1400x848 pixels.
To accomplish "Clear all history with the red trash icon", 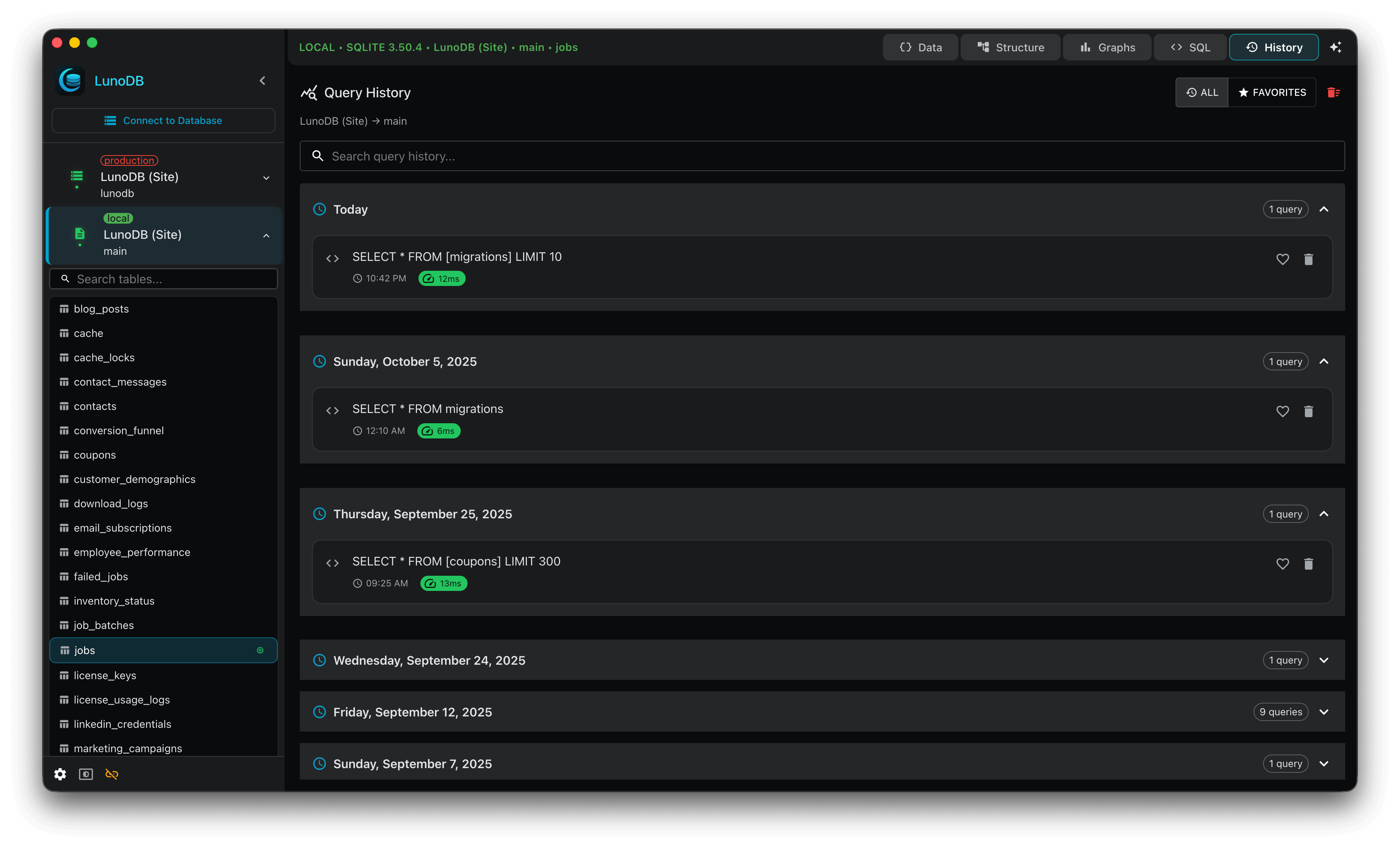I will coord(1334,92).
